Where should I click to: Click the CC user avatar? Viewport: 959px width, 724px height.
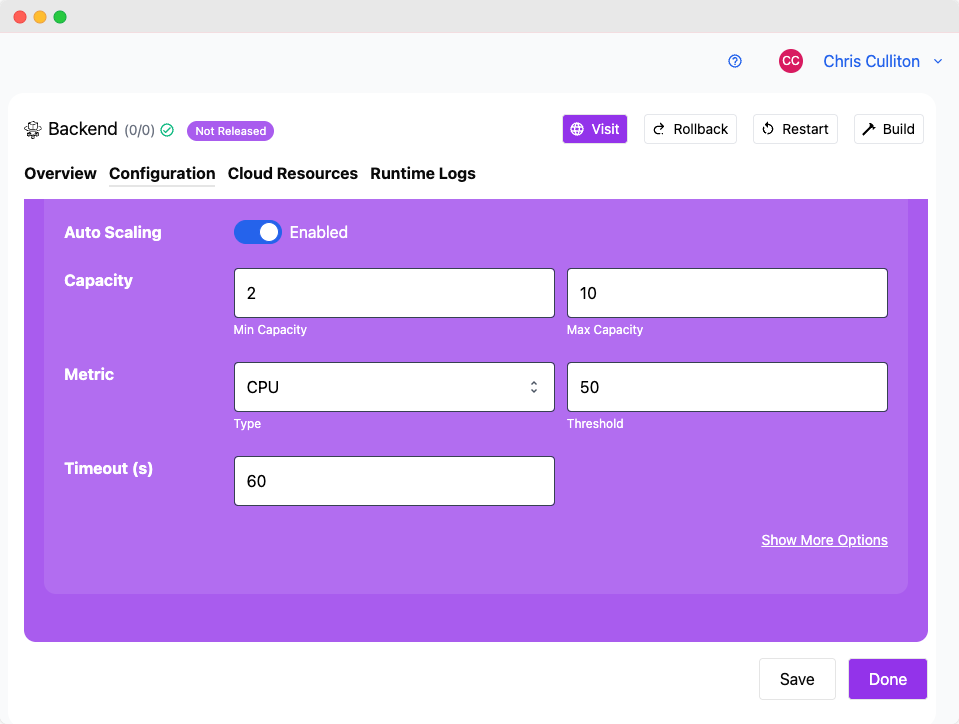(x=790, y=61)
